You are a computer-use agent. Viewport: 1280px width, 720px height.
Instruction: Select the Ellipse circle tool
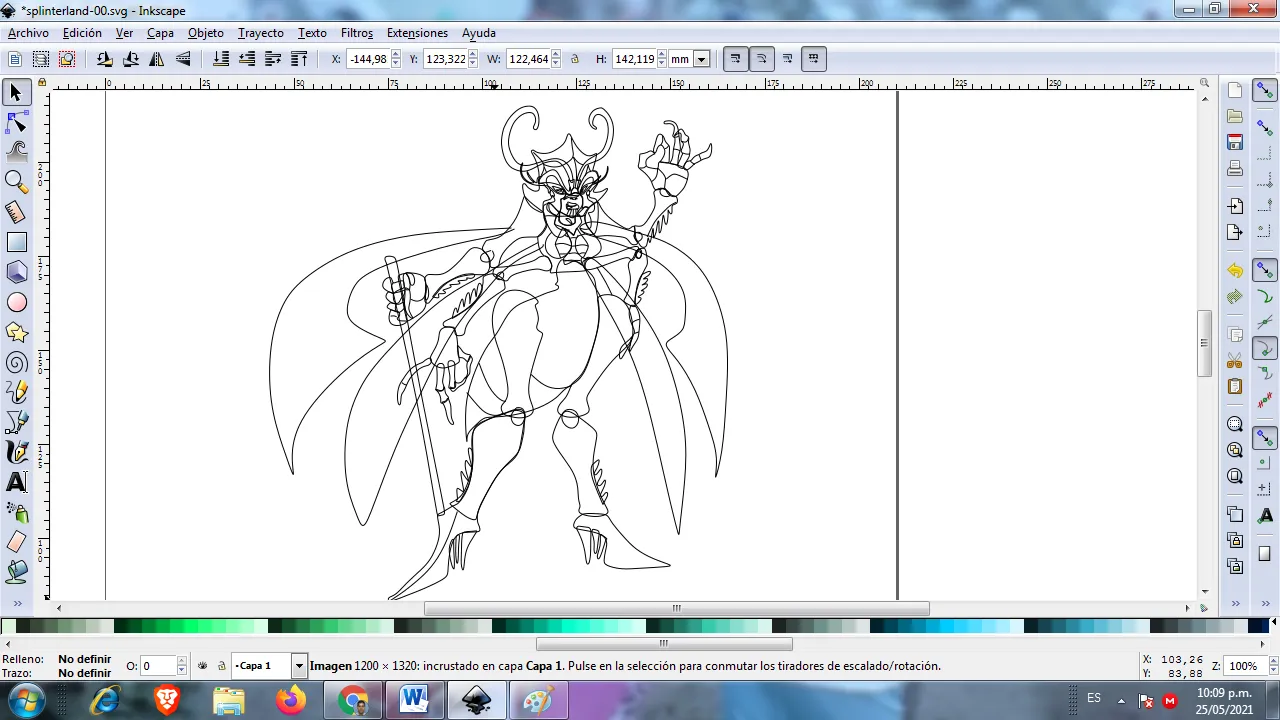tap(16, 302)
